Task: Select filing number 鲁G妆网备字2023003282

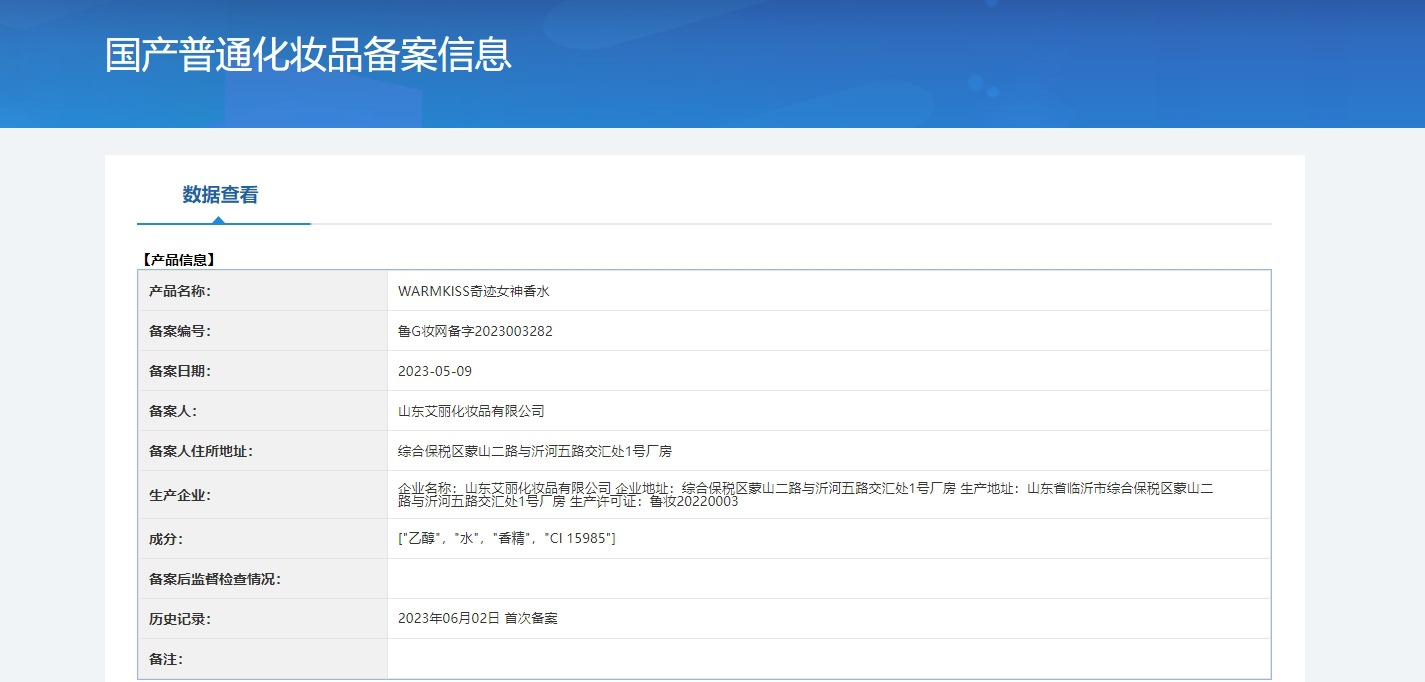Action: coord(475,331)
